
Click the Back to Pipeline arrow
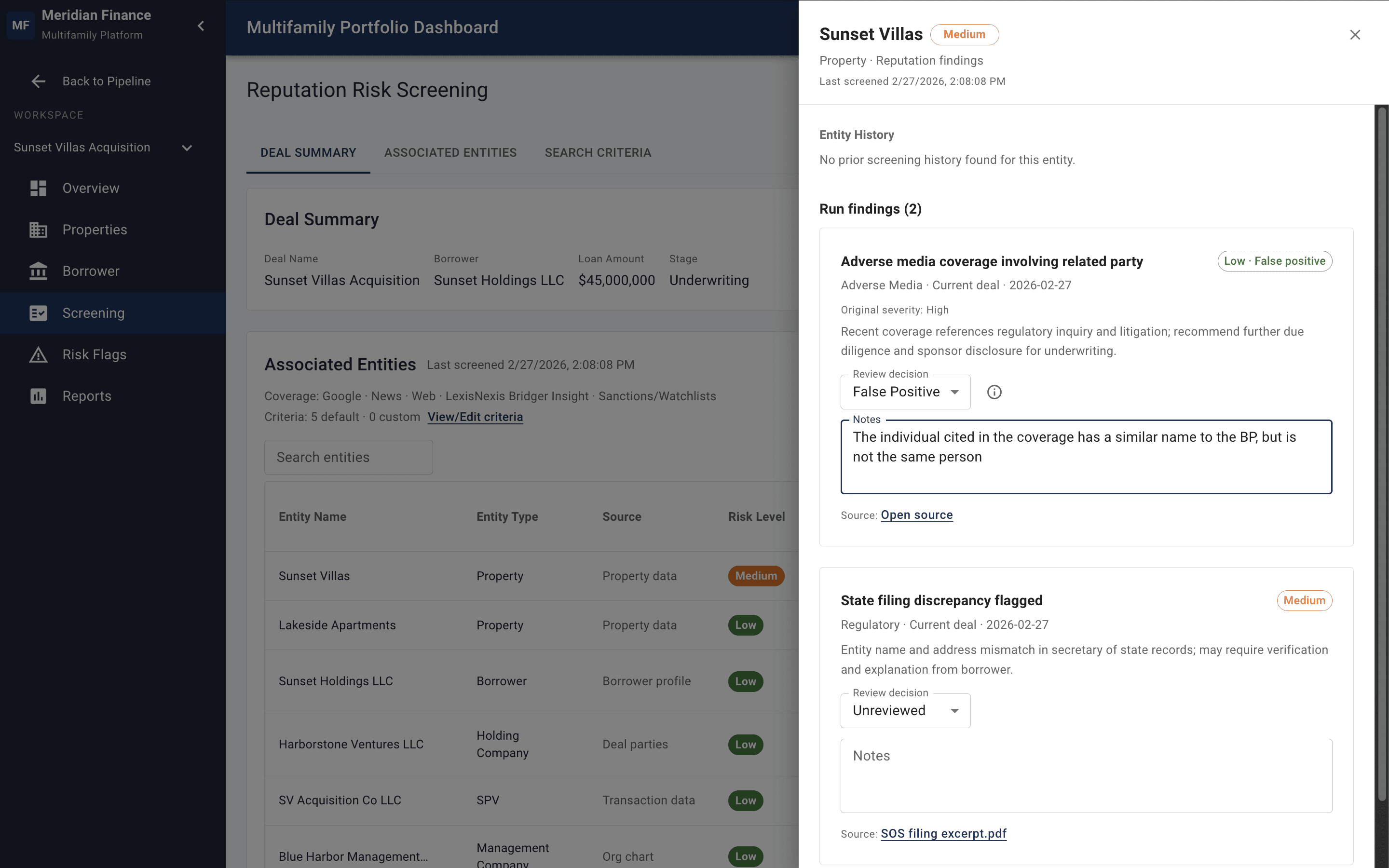pyautogui.click(x=39, y=81)
